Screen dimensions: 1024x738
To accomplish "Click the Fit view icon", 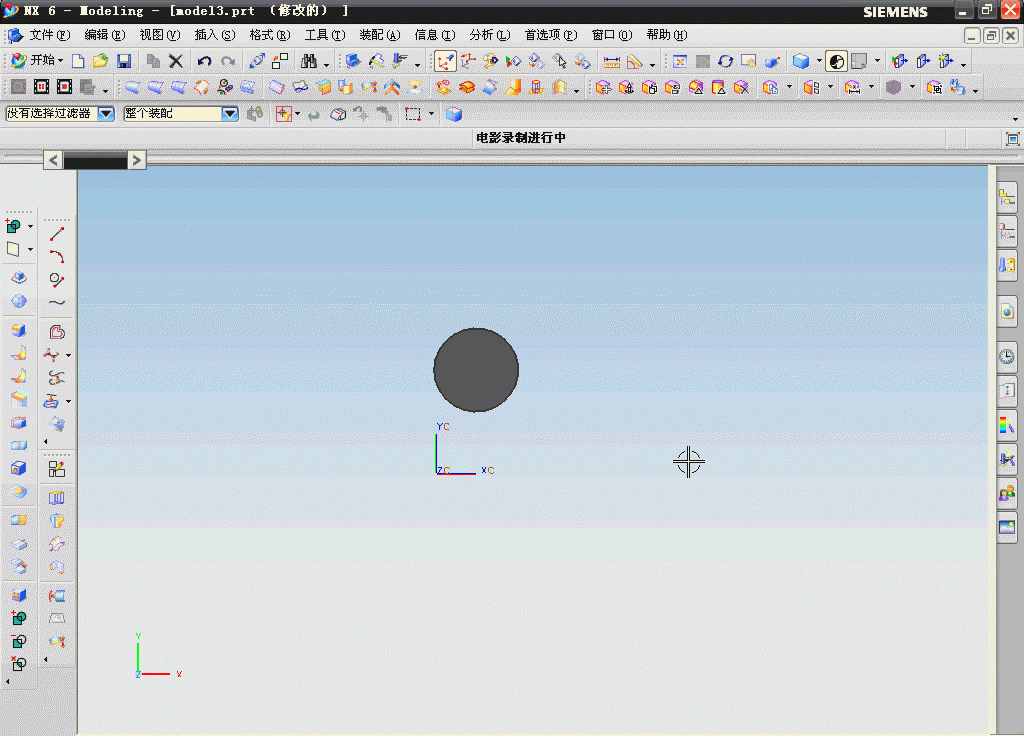I will pyautogui.click(x=680, y=61).
